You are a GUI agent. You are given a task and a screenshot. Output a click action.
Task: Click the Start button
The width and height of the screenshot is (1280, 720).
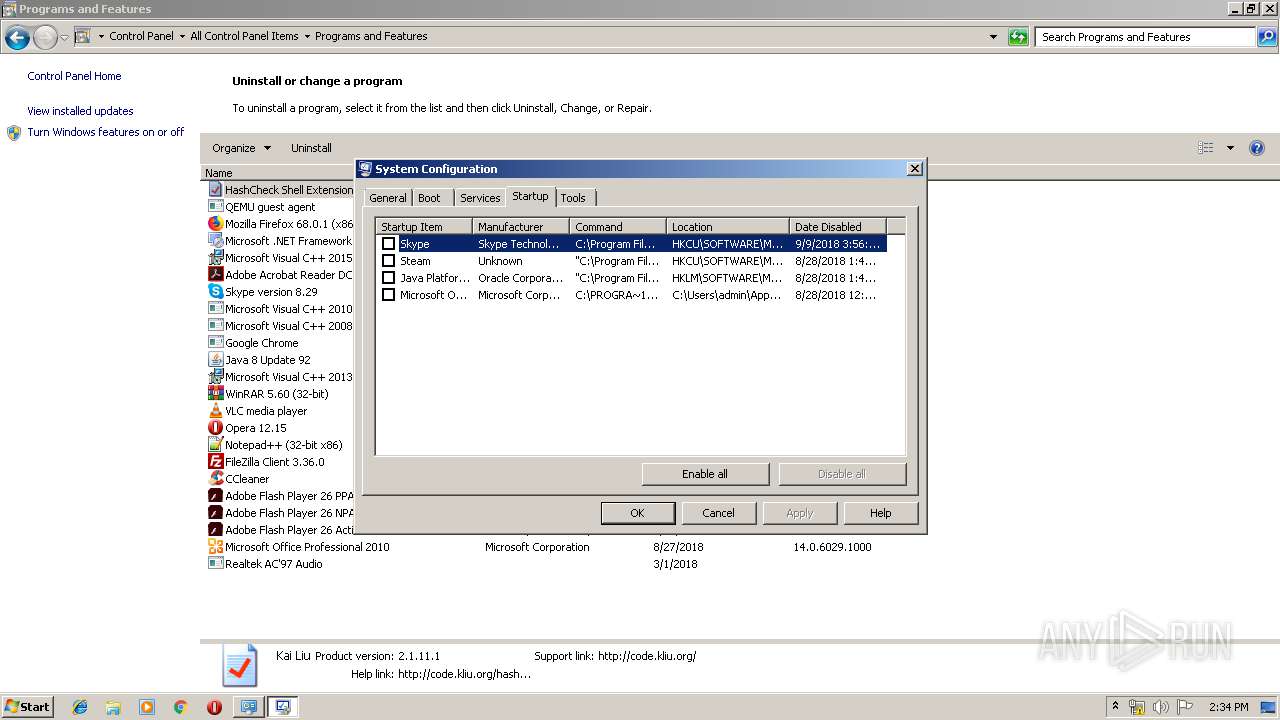28,707
